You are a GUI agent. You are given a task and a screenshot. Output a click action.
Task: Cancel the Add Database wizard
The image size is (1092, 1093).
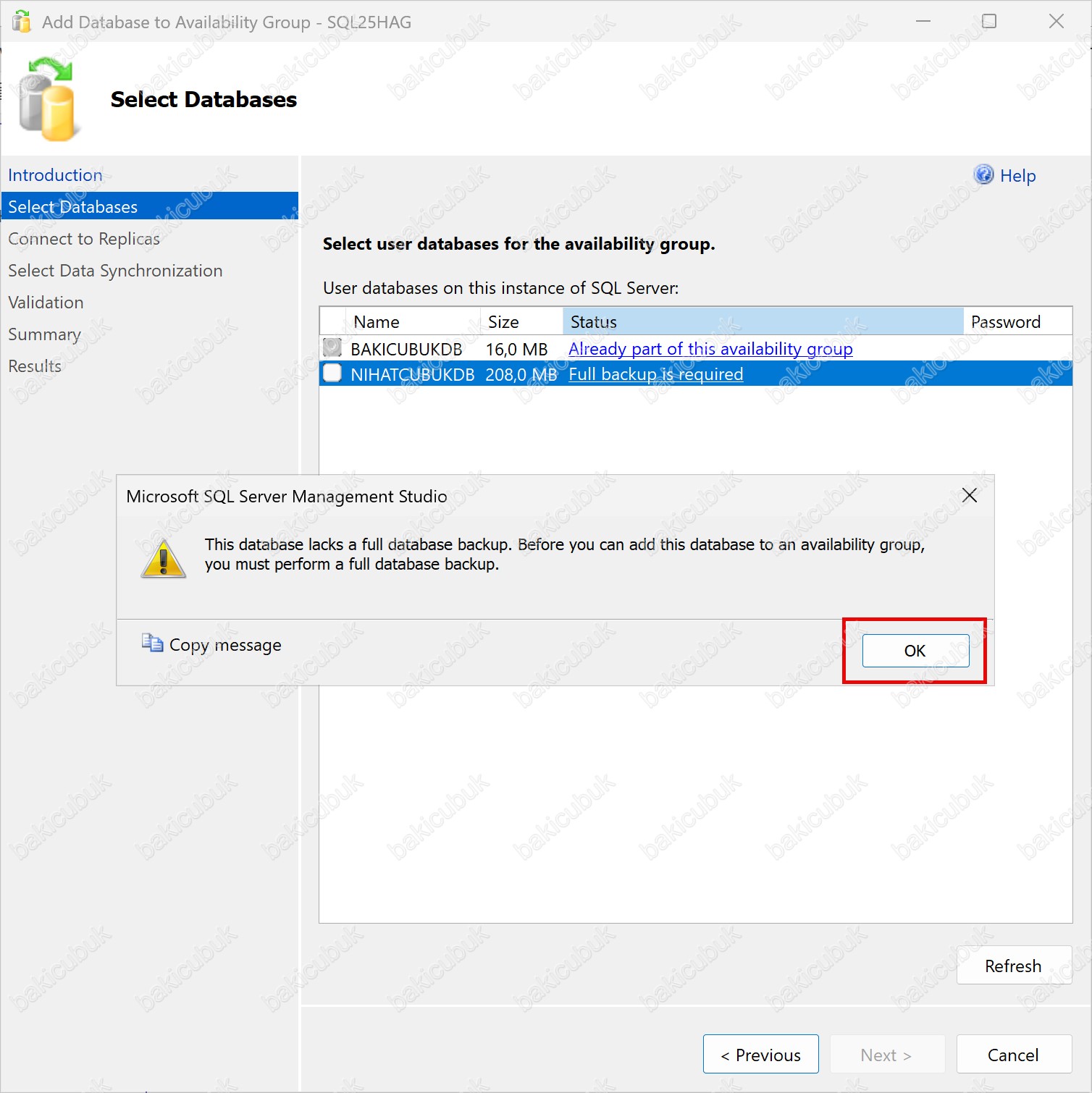1013,1055
